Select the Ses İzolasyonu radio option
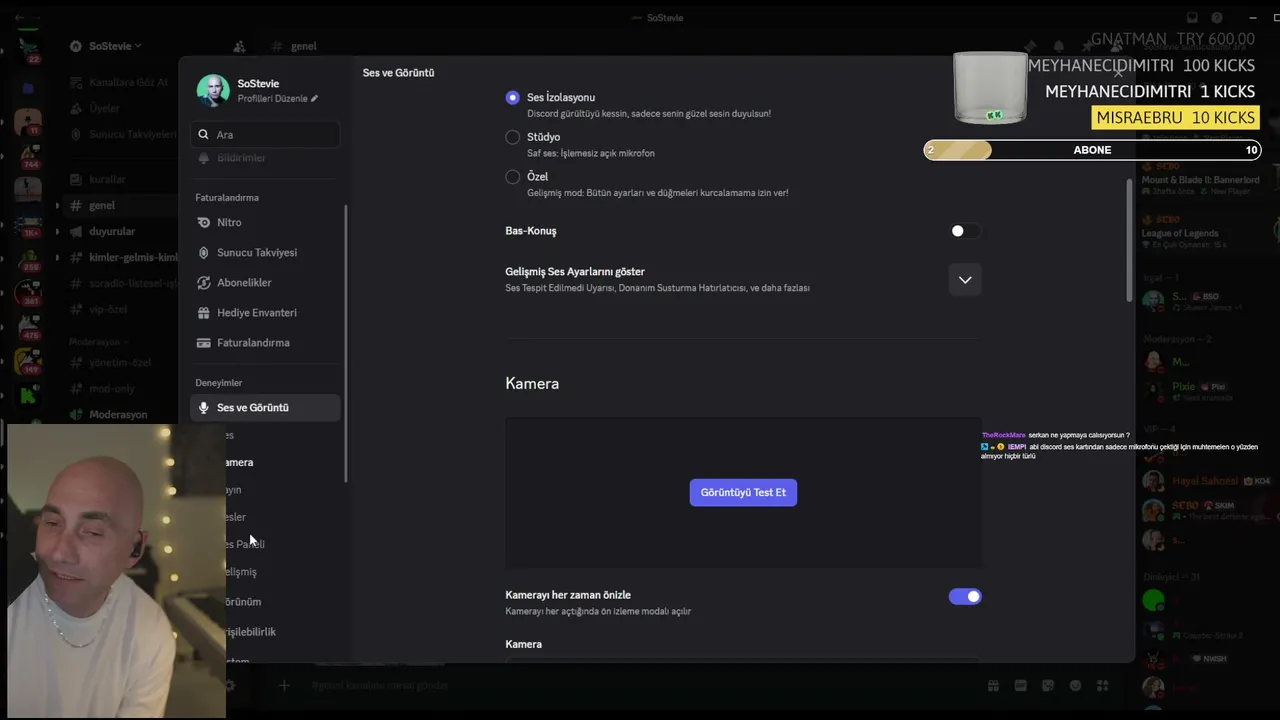The height and width of the screenshot is (720, 1280). point(512,98)
